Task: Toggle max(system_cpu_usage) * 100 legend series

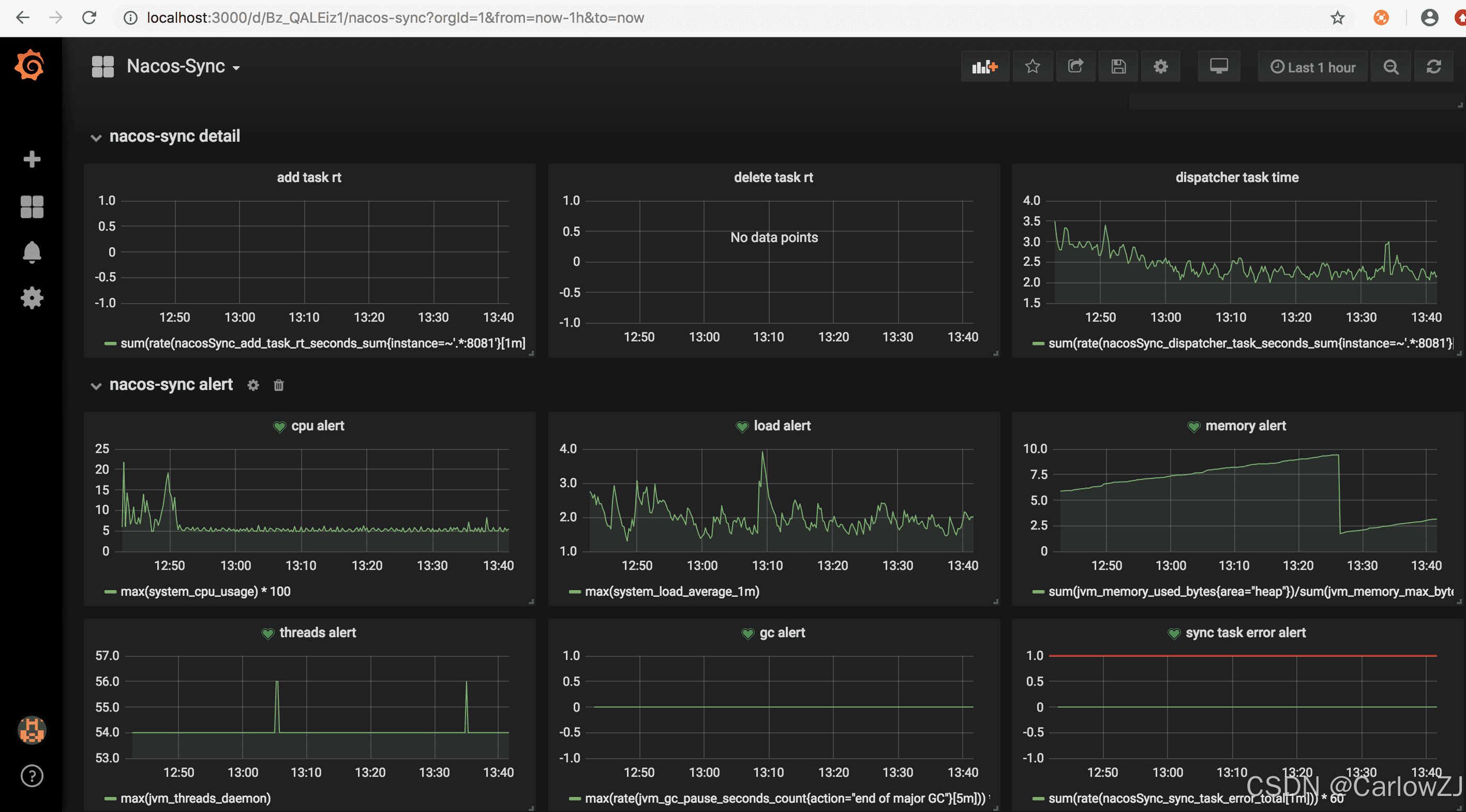Action: pyautogui.click(x=205, y=591)
